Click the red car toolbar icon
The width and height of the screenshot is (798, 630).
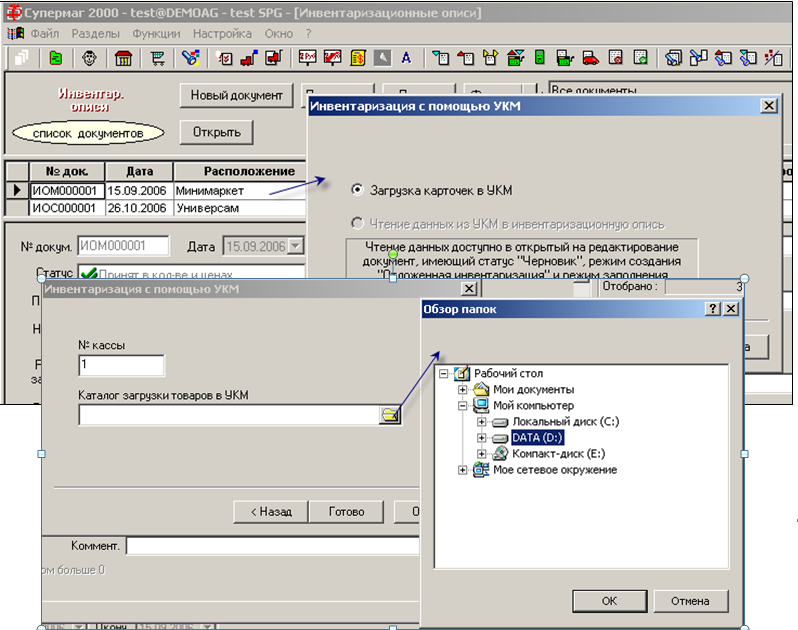(590, 58)
